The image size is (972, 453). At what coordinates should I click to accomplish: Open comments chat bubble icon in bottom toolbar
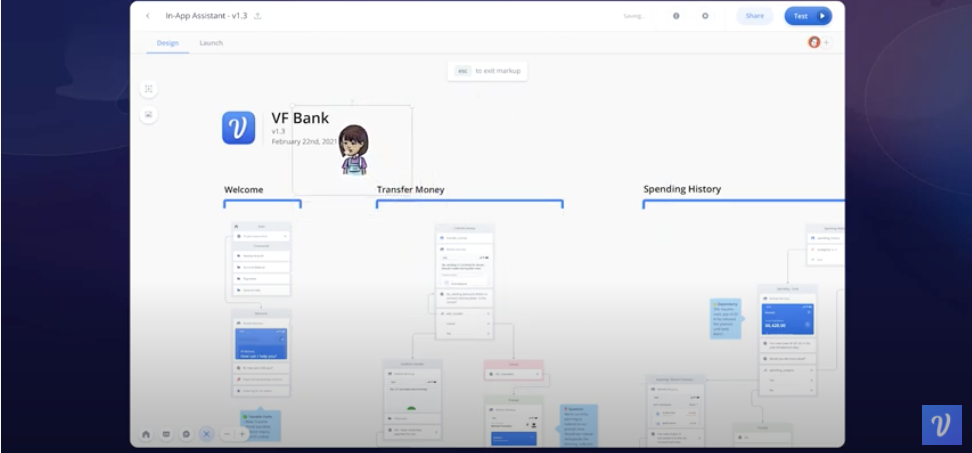point(185,434)
